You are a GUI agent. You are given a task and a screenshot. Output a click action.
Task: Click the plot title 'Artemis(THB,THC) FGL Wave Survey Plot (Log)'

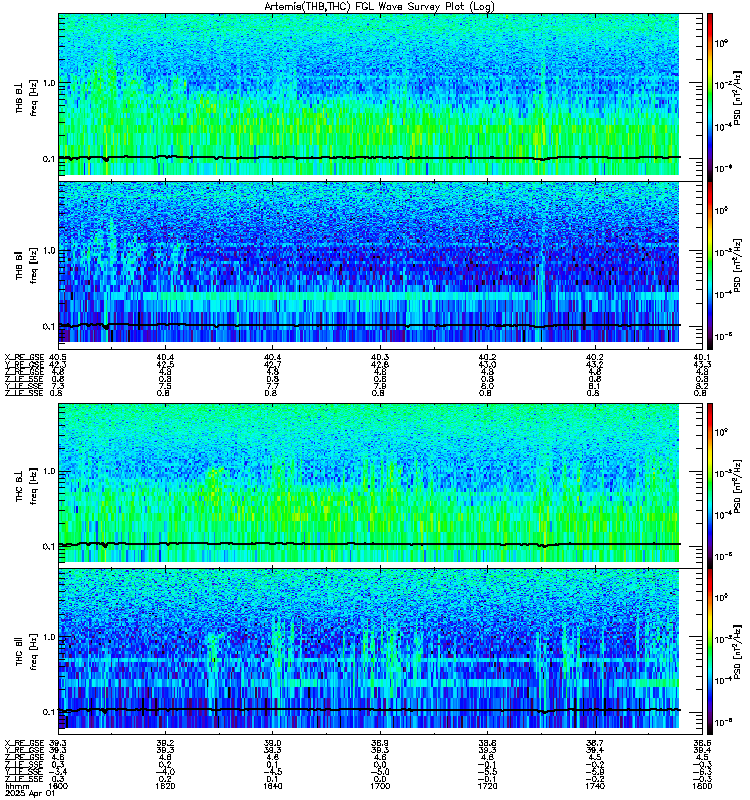click(379, 7)
